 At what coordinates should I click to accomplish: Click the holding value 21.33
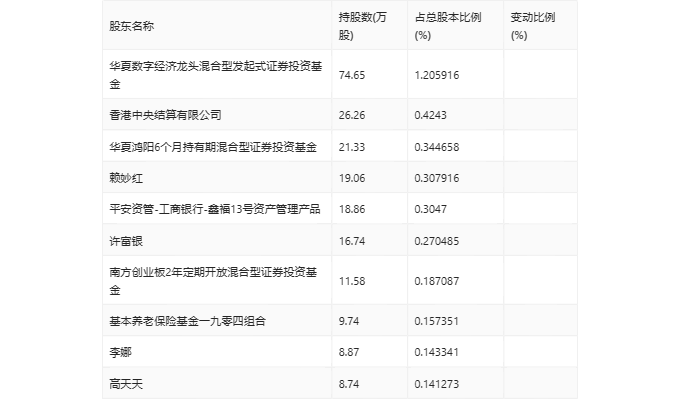(352, 147)
